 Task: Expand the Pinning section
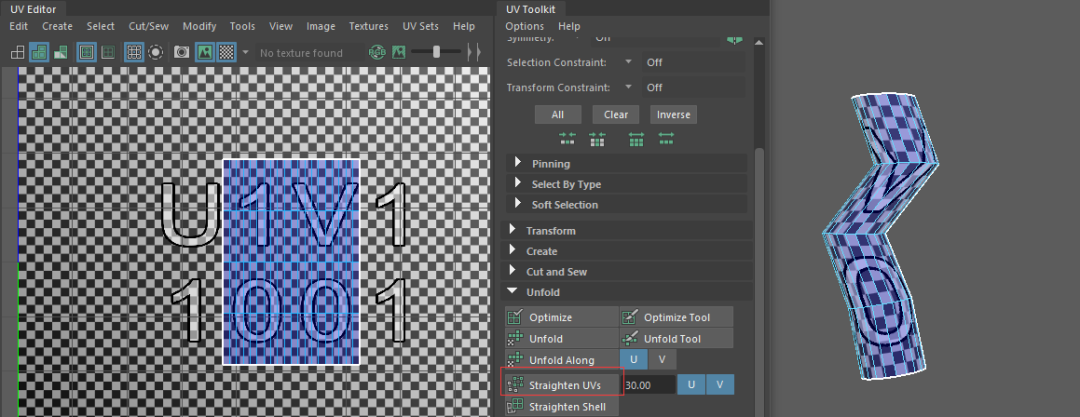(x=626, y=164)
